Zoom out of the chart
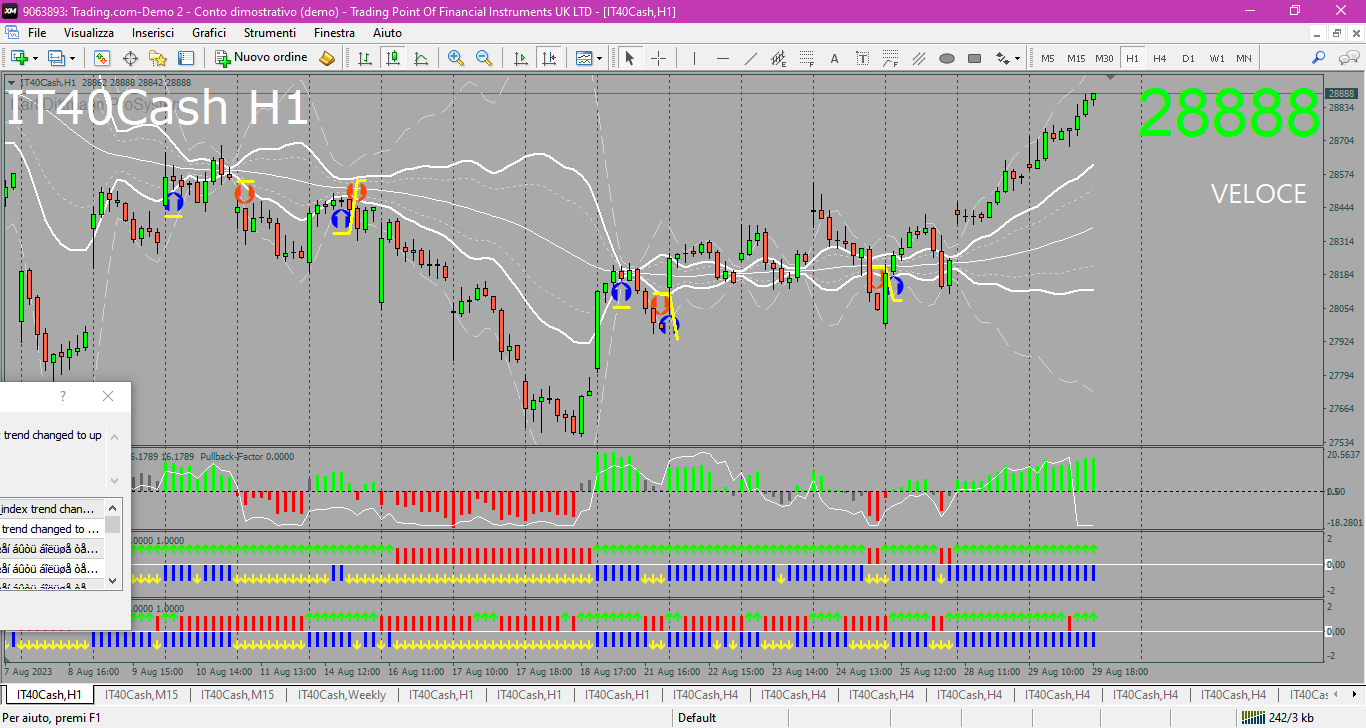The image size is (1366, 728). click(x=484, y=58)
